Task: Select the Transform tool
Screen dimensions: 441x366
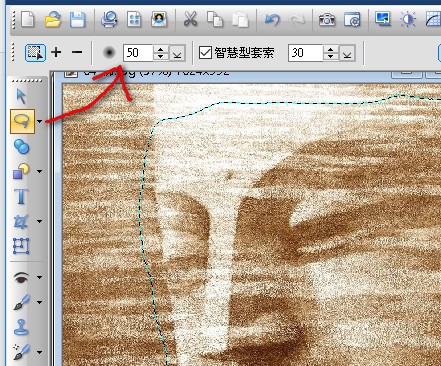Action: pos(21,246)
